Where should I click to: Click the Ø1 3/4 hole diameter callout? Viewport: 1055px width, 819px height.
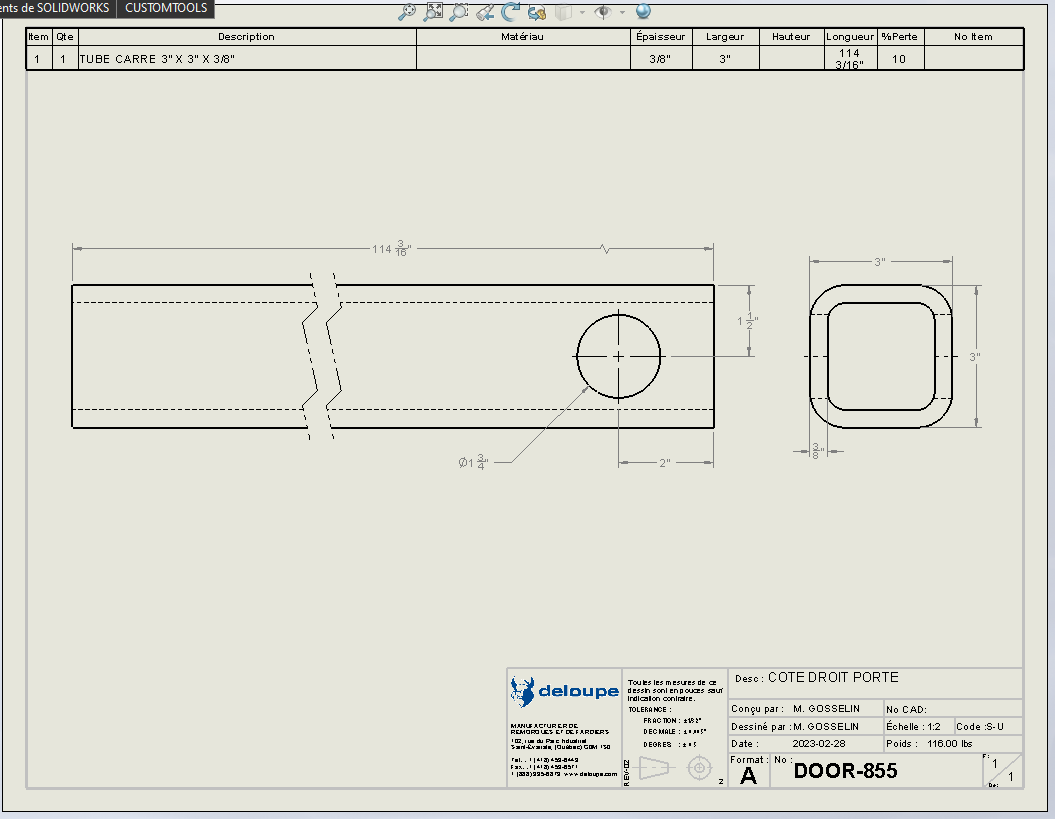click(472, 462)
